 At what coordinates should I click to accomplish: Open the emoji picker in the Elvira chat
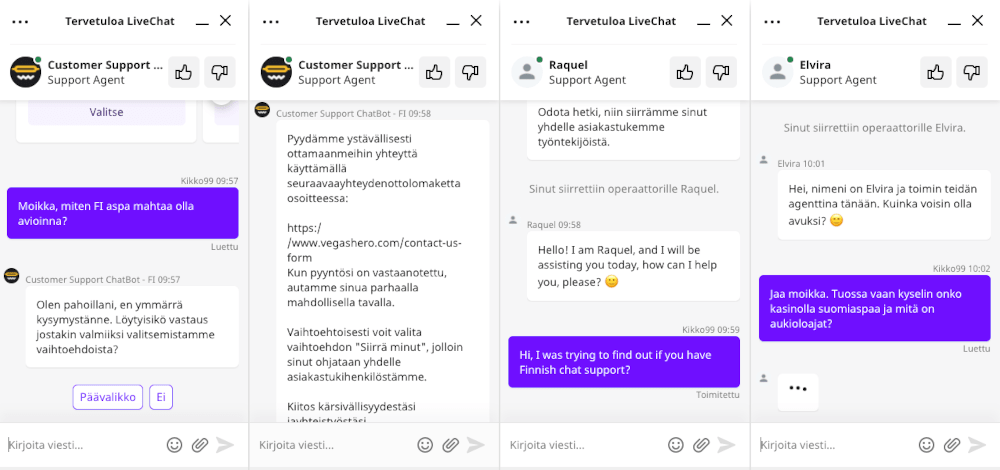click(927, 444)
